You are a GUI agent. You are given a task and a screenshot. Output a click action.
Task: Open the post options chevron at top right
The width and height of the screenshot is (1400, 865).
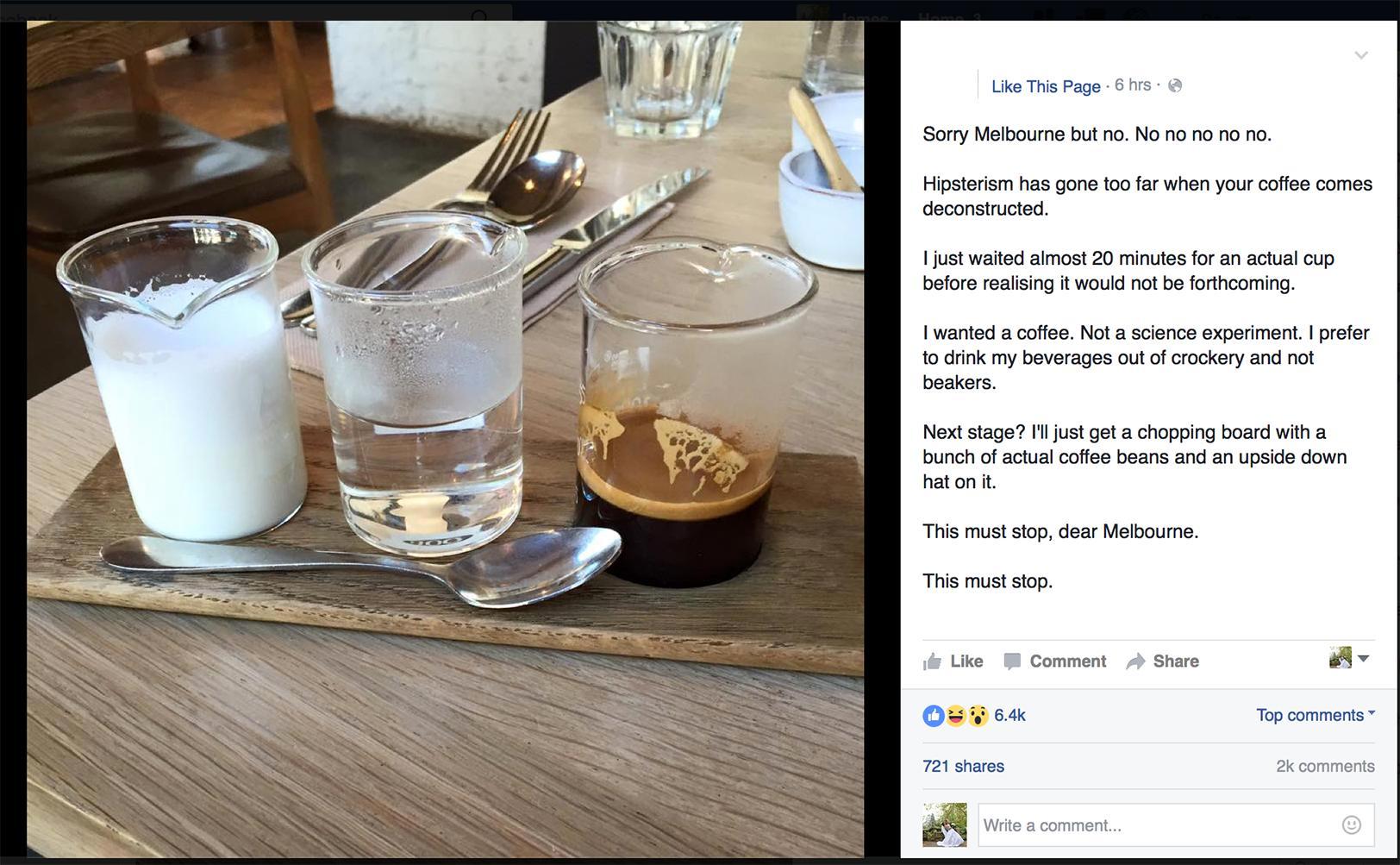pos(1362,54)
